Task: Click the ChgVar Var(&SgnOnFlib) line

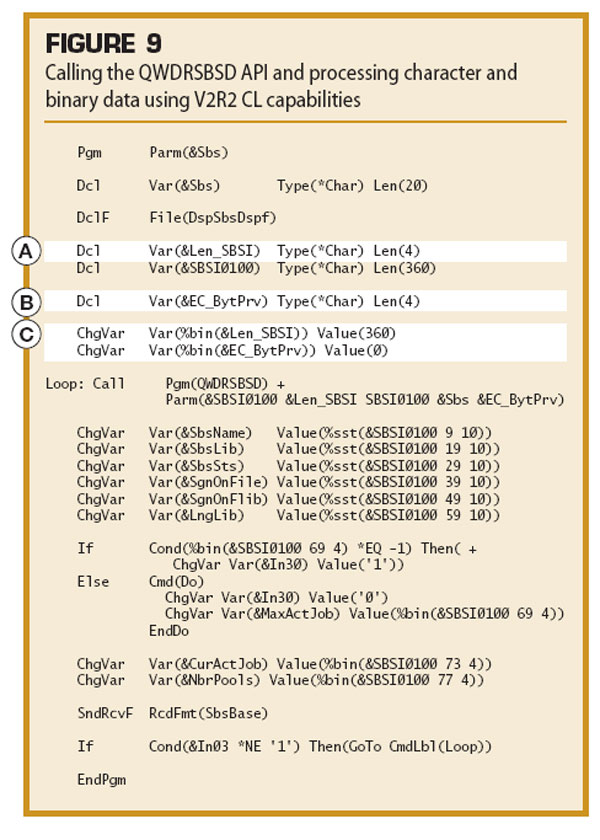Action: (x=288, y=499)
